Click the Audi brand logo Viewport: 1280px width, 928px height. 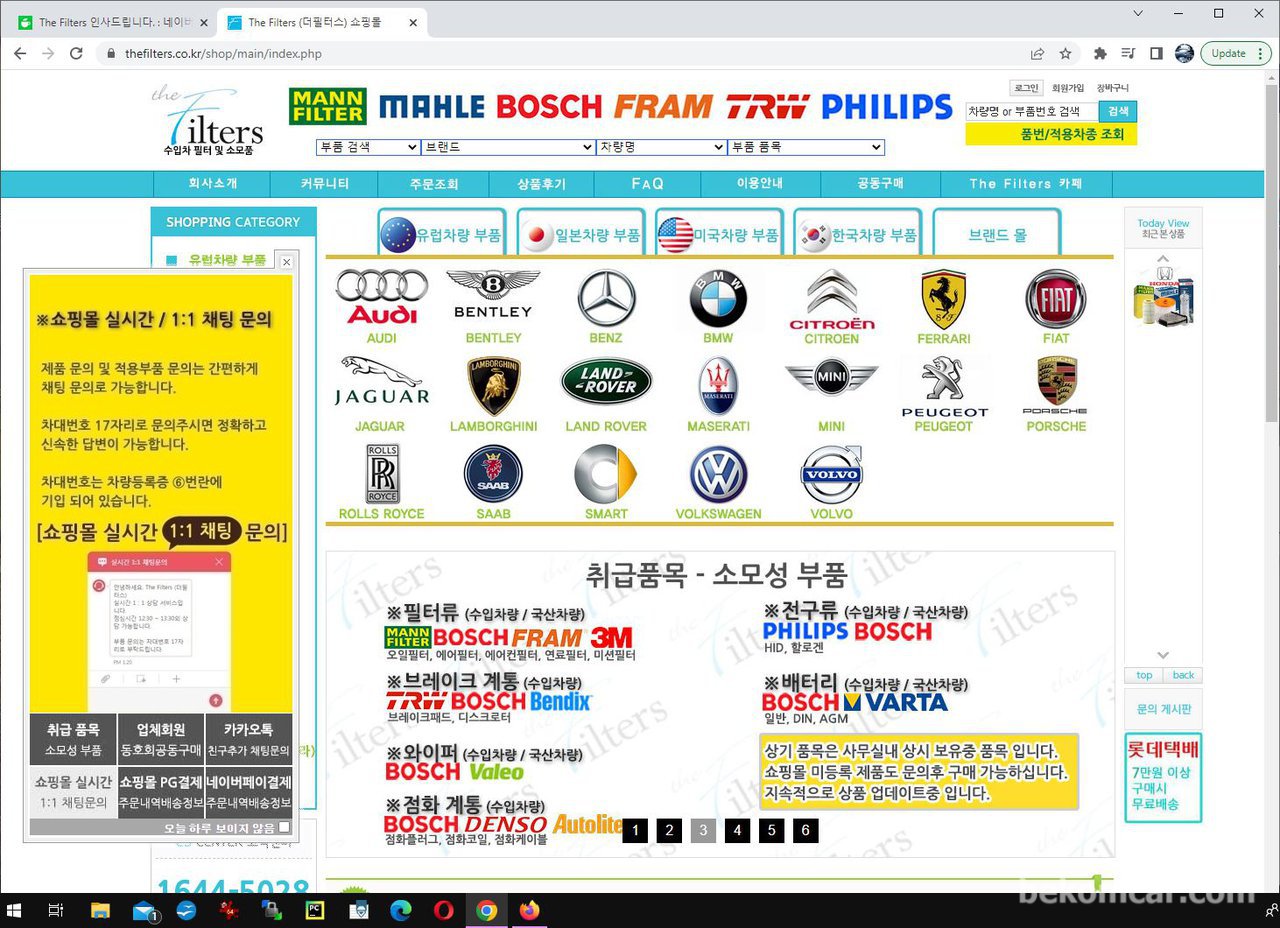[x=381, y=297]
